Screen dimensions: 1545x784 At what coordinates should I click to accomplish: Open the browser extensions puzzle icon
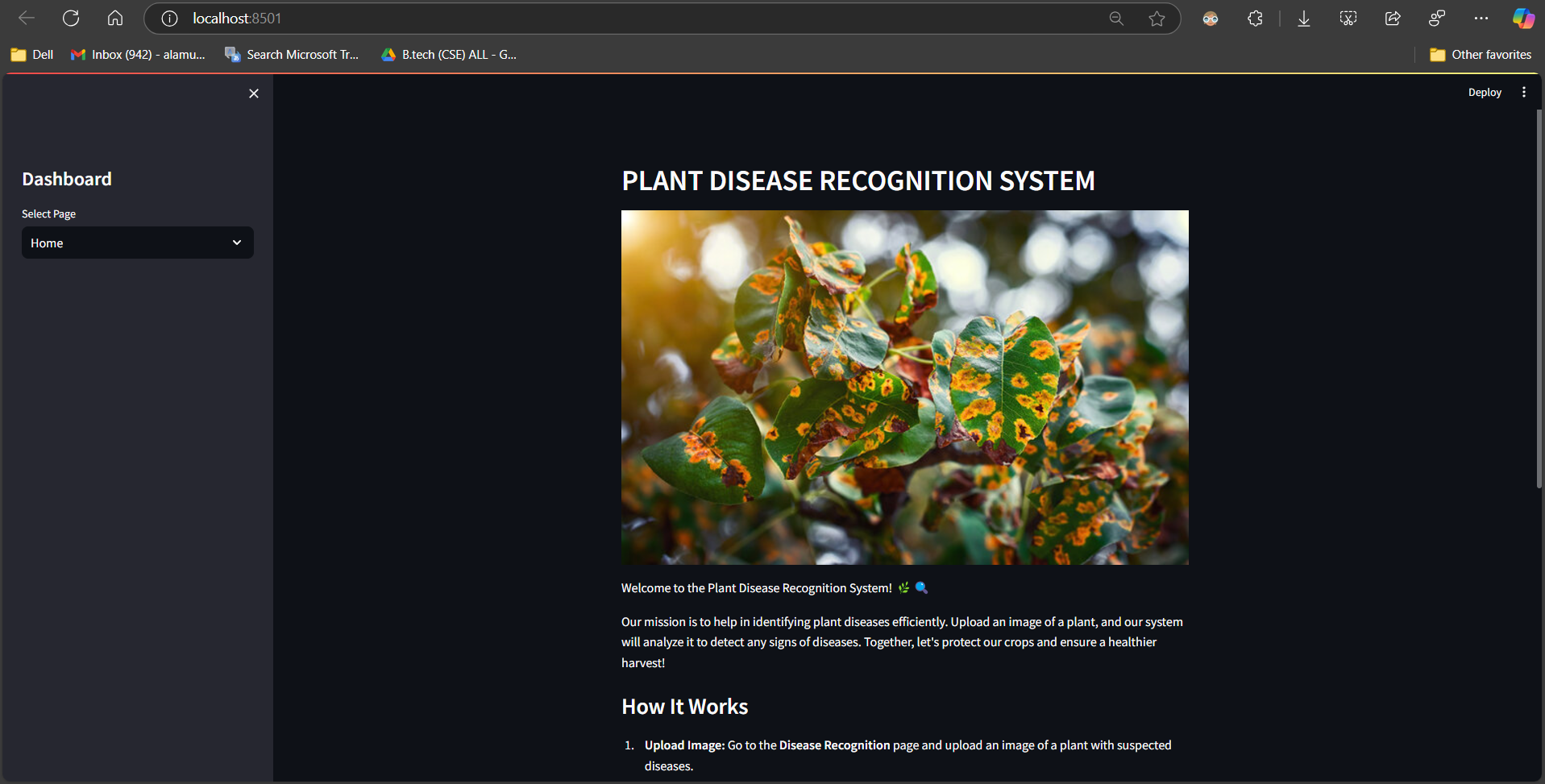pos(1255,19)
